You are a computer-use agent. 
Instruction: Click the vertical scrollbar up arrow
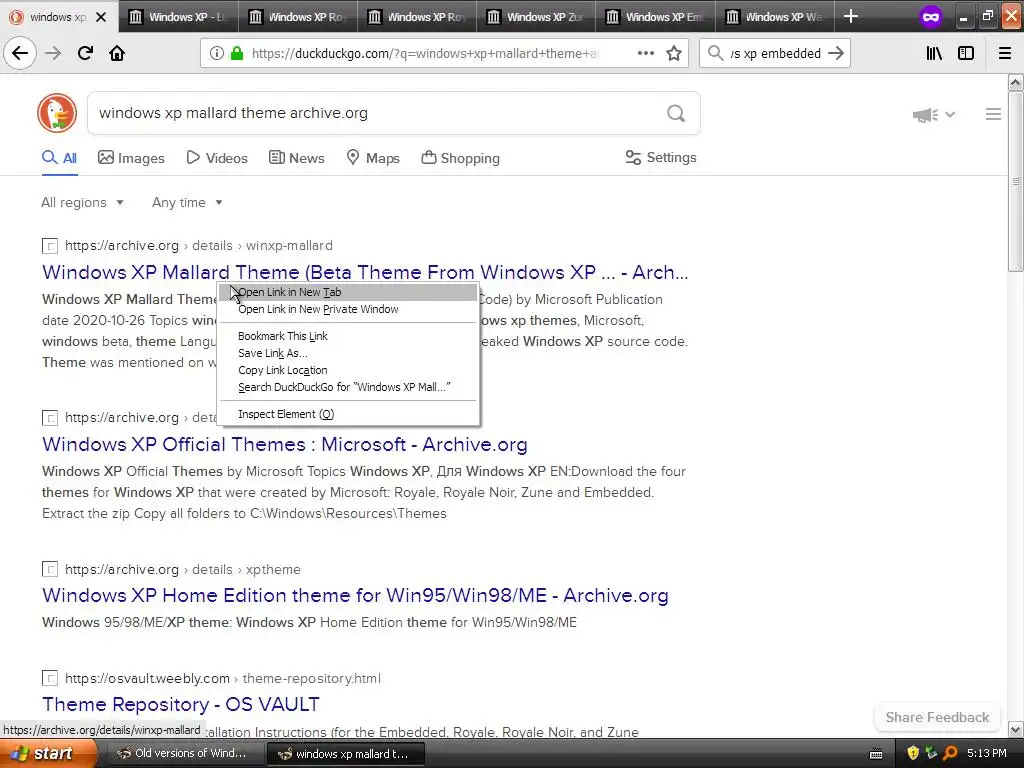[1016, 82]
